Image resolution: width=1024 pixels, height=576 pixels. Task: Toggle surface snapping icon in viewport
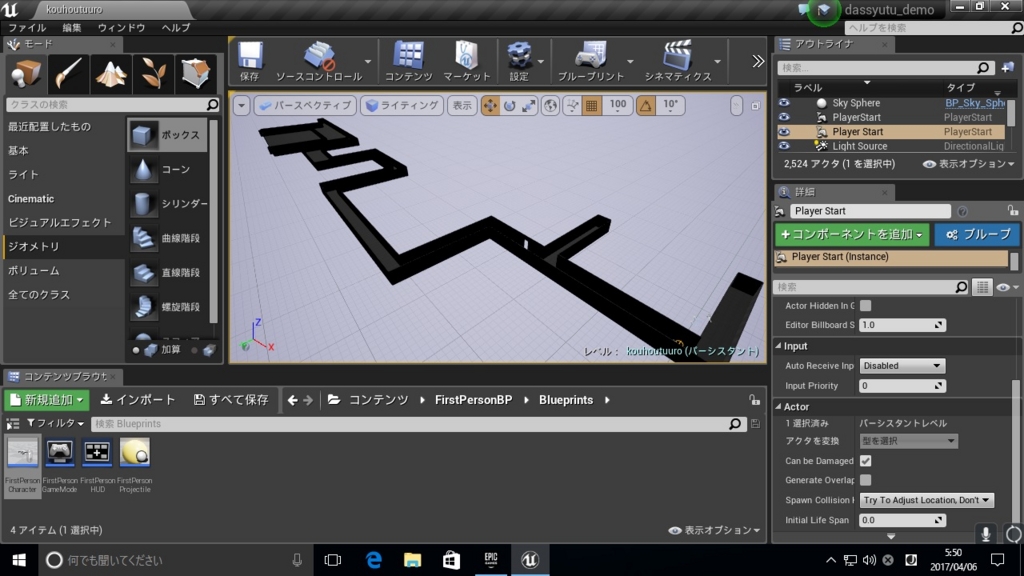[x=572, y=106]
